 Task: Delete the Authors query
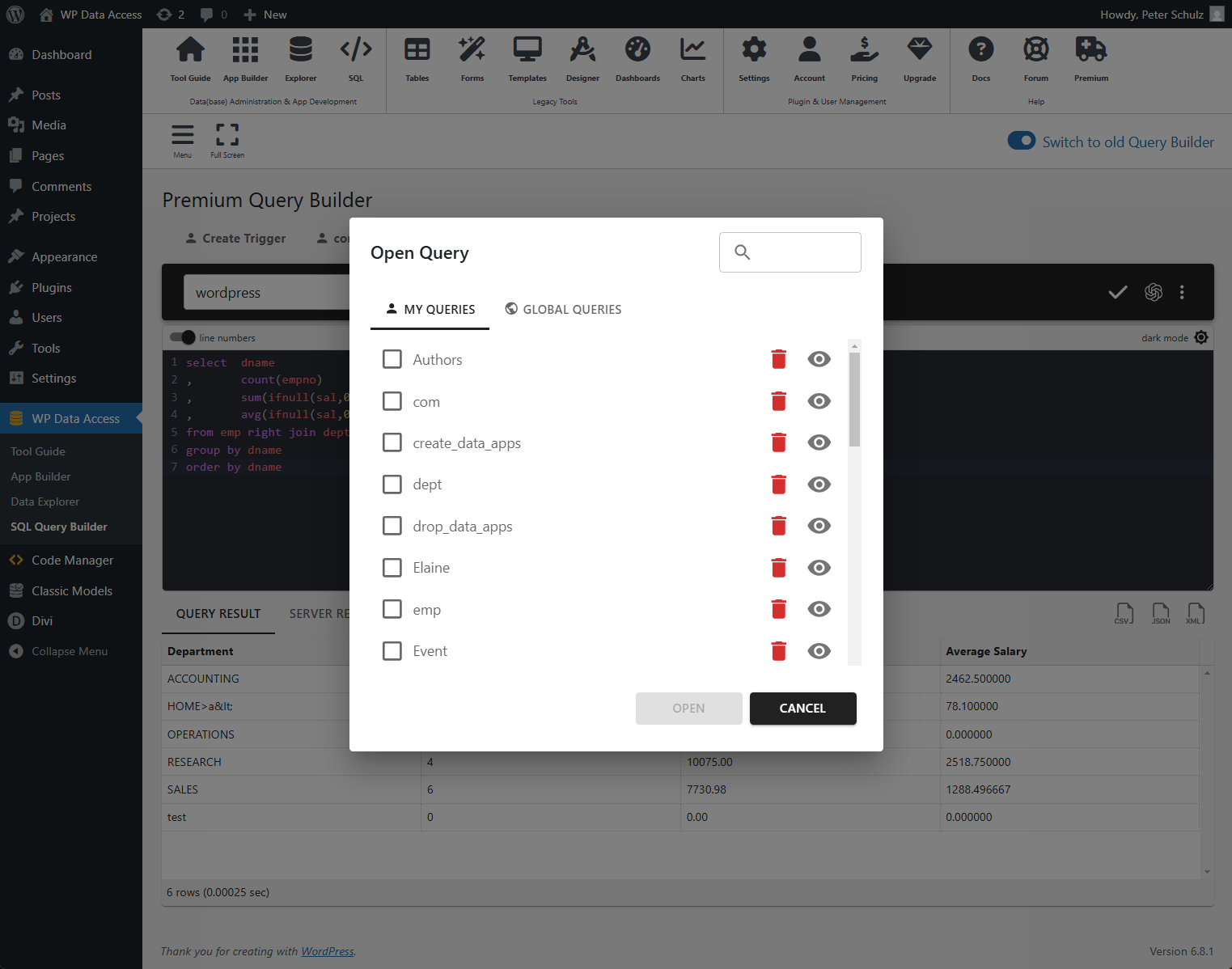coord(779,359)
